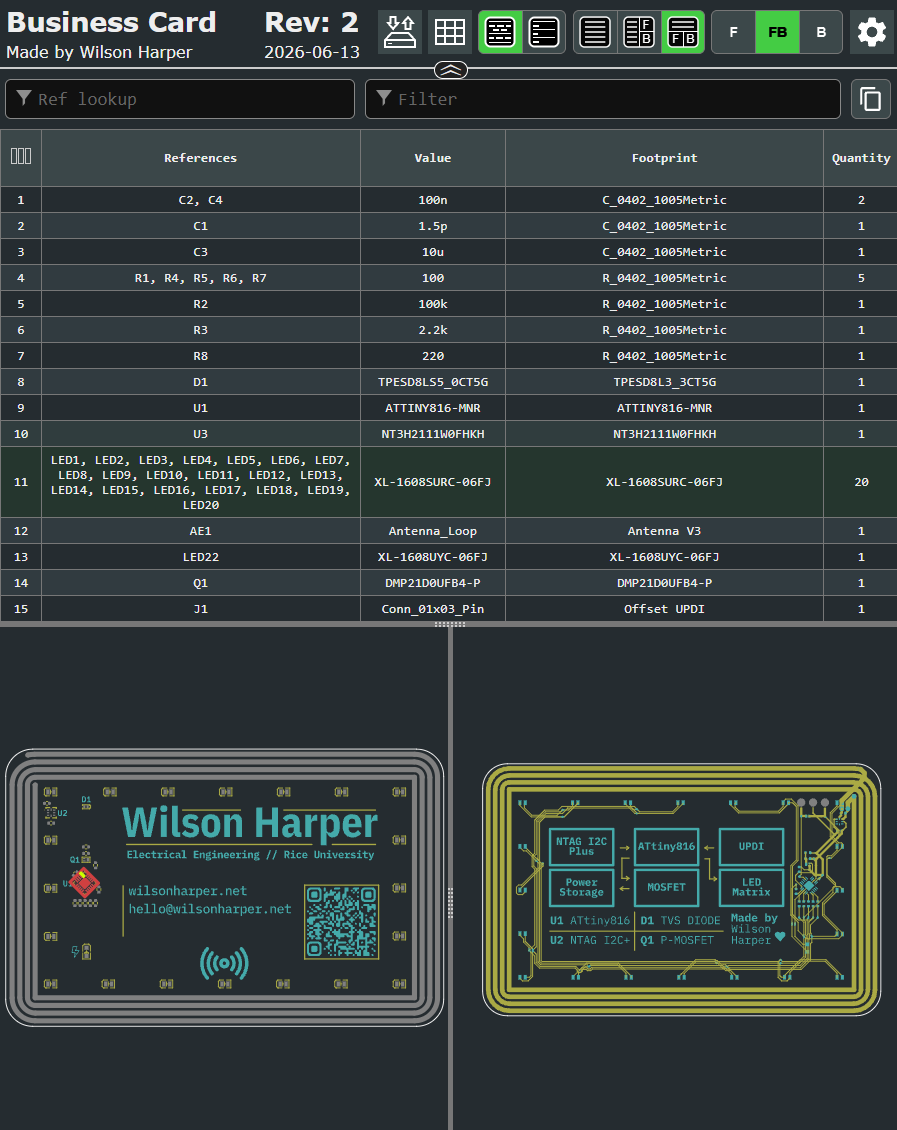Select the R8 reference cell
Screen dimensions: 897x1130
pos(200,355)
